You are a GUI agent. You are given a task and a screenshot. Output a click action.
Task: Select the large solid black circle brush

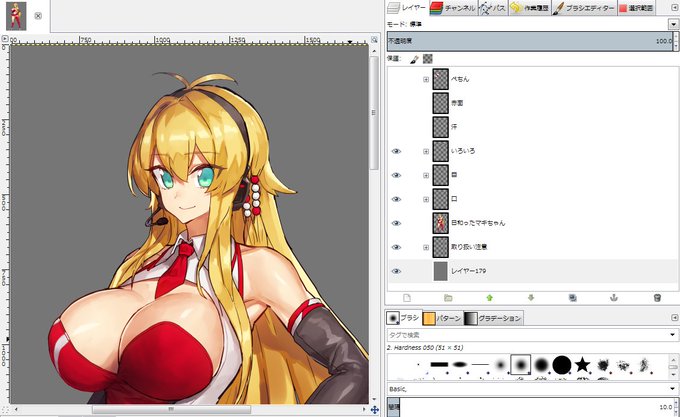click(562, 365)
